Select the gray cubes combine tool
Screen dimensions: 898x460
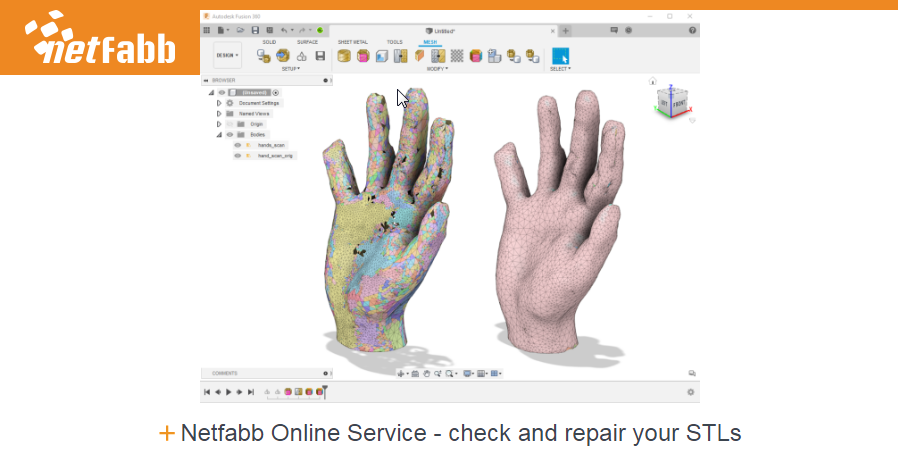[495, 56]
